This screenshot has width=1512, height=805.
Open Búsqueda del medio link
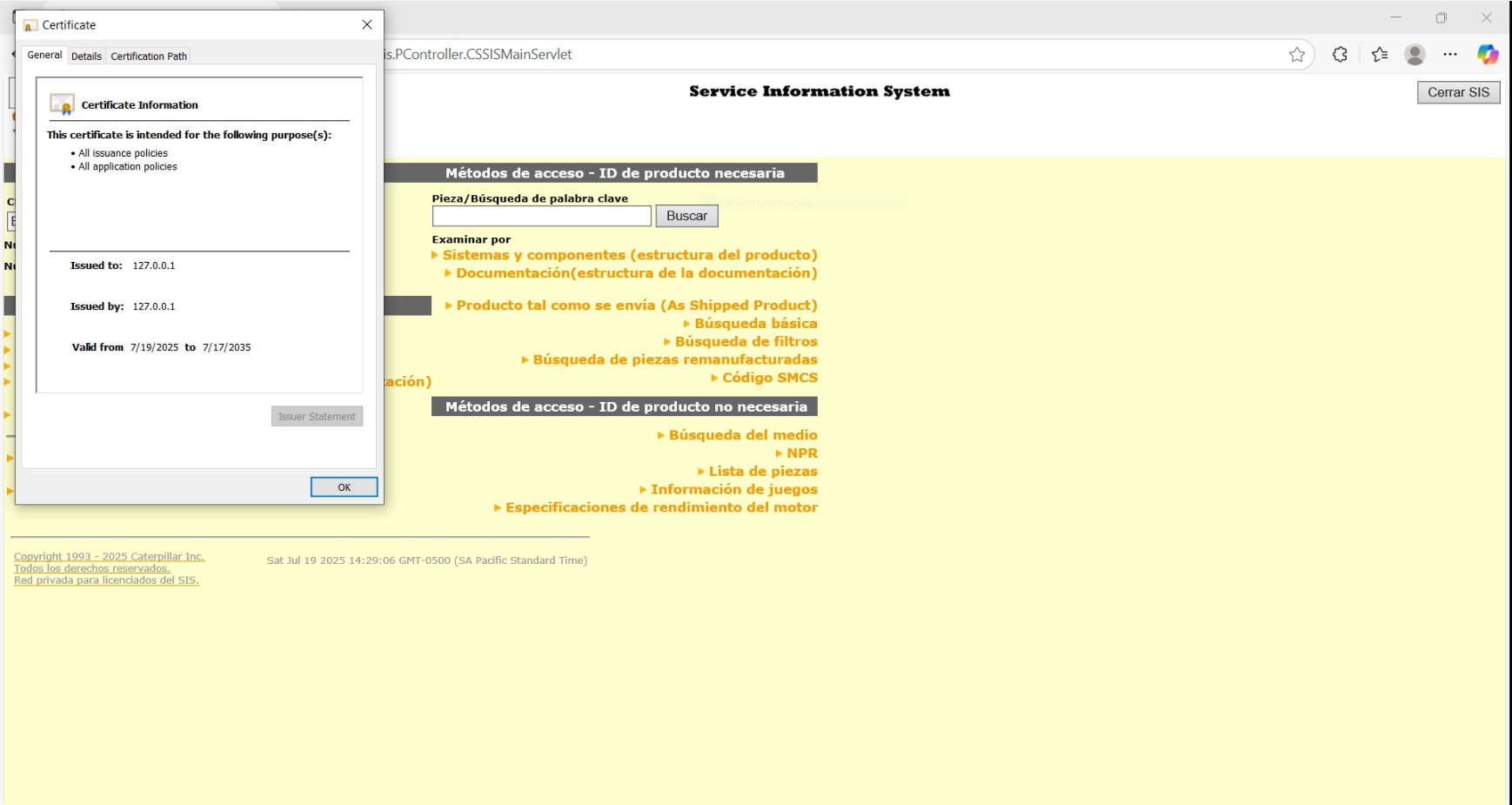[x=743, y=435]
